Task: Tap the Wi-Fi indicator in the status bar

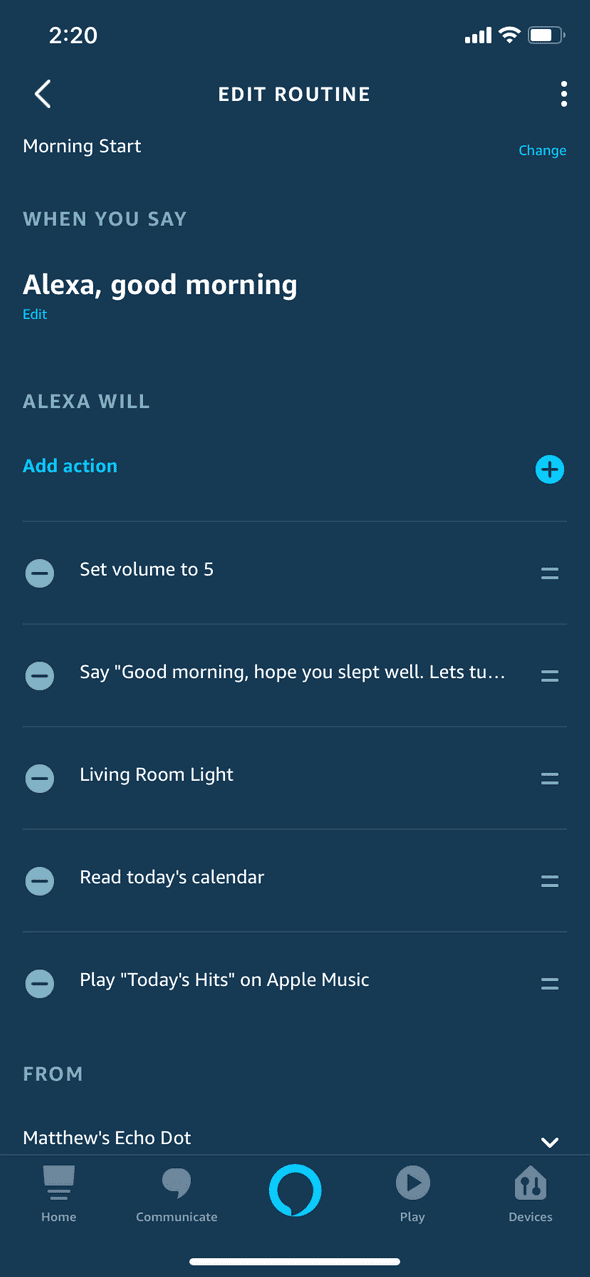Action: click(509, 34)
